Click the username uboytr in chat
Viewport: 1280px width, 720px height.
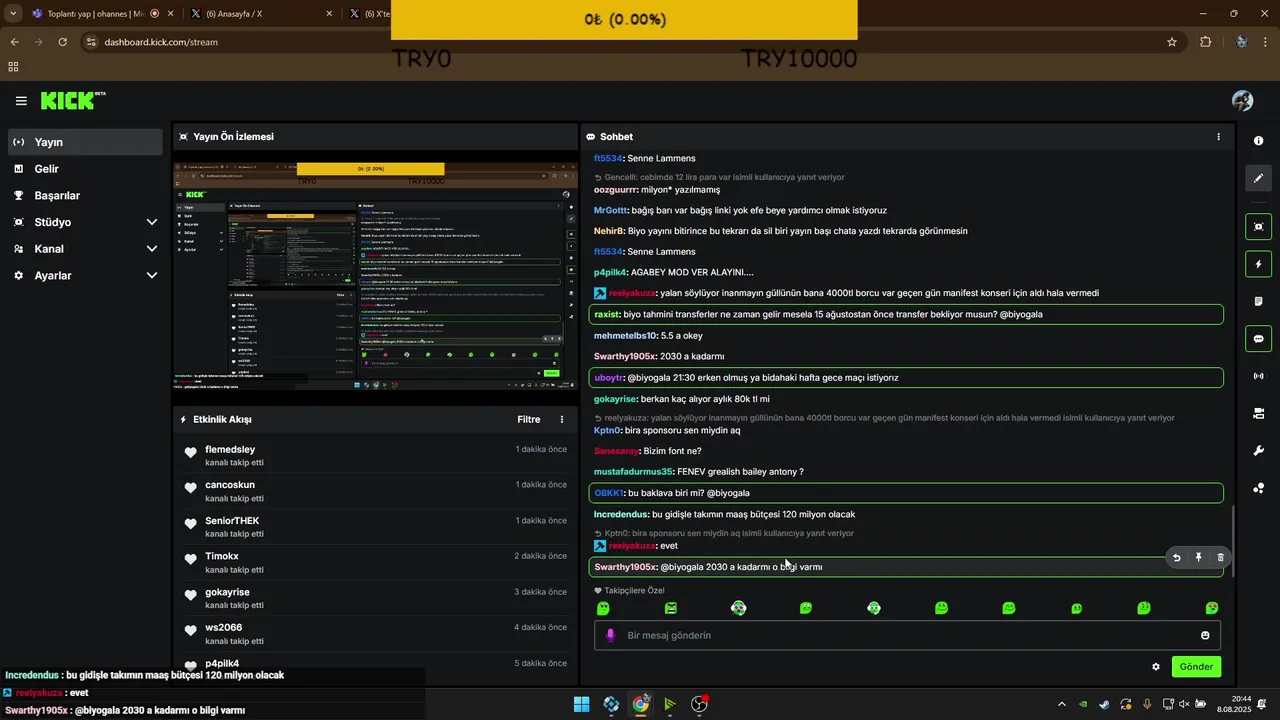(x=608, y=378)
